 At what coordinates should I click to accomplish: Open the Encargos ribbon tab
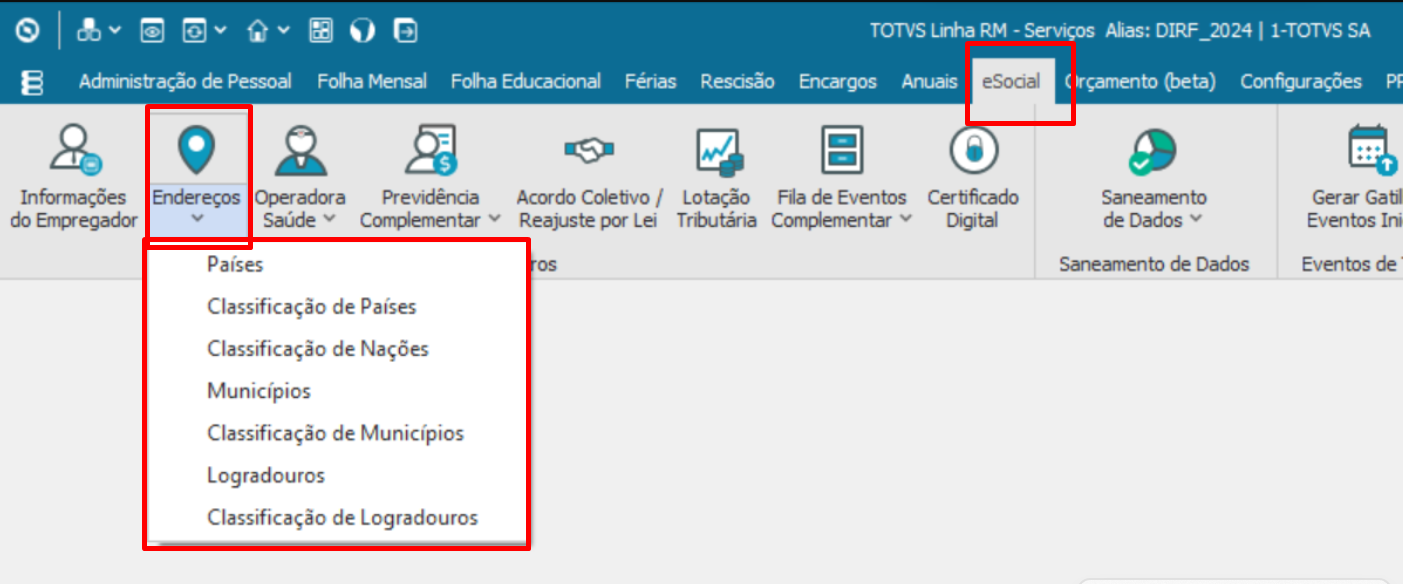(x=838, y=82)
